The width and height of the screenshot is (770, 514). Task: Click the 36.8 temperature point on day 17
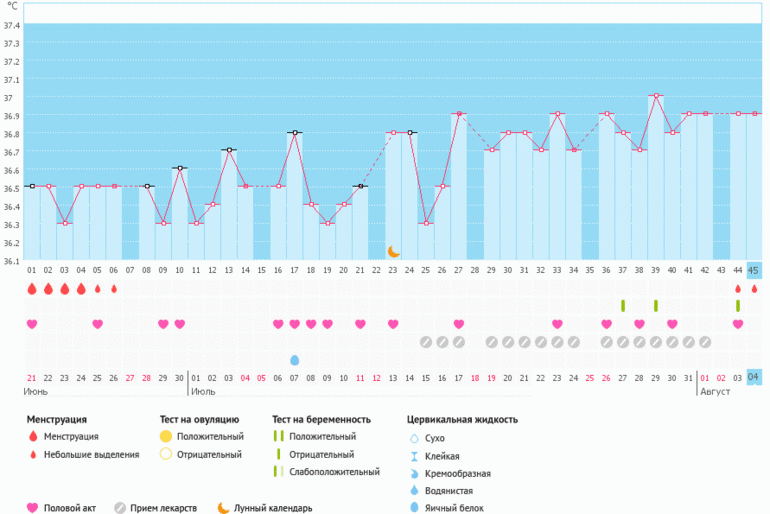tap(294, 132)
